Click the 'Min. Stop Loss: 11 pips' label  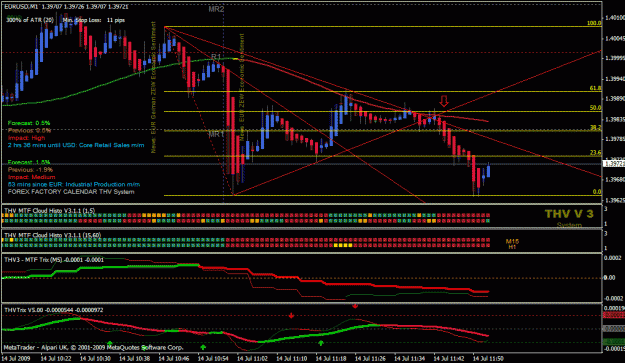tap(94, 20)
